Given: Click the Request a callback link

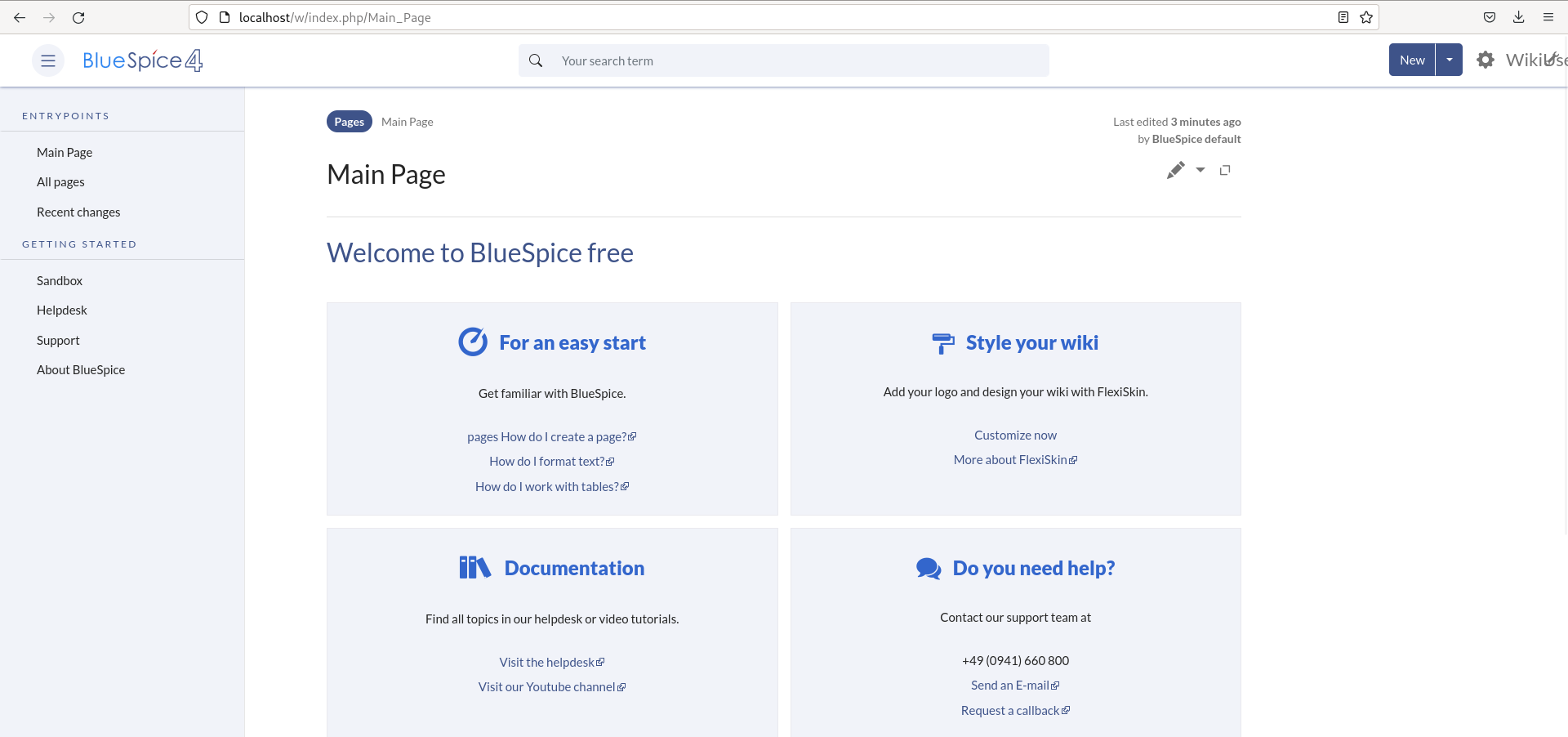Looking at the screenshot, I should click(1015, 711).
